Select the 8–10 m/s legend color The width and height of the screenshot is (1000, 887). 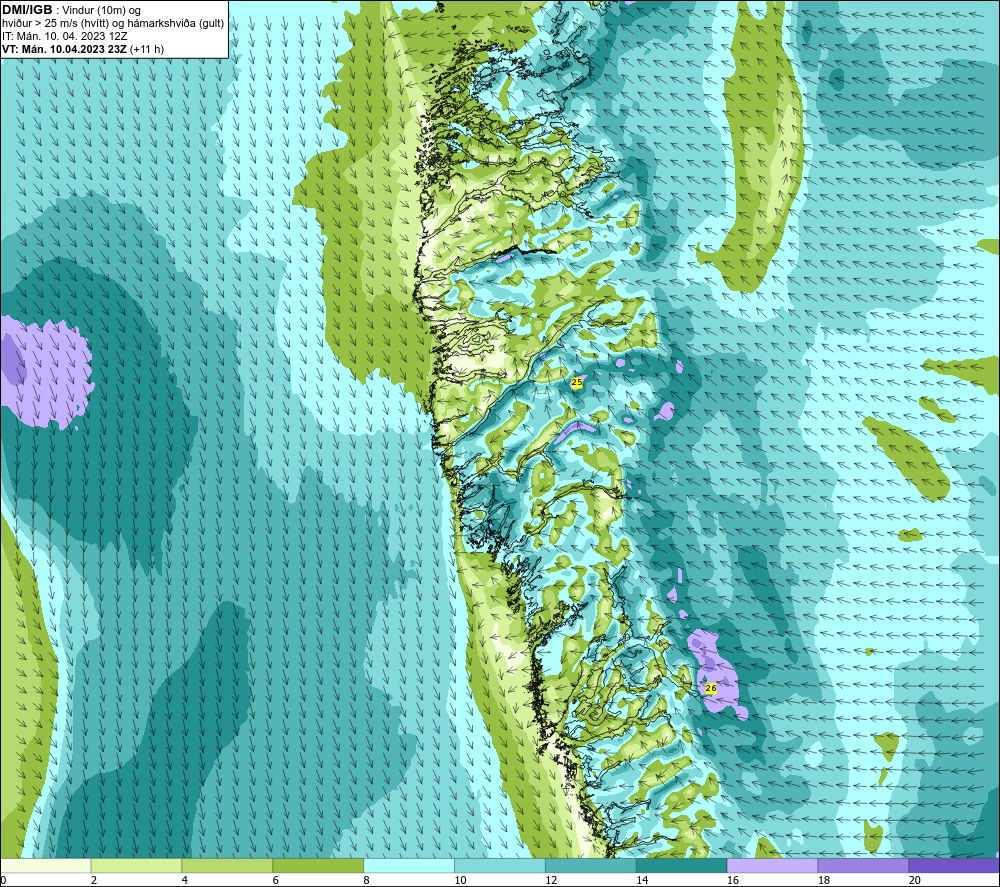[x=409, y=865]
